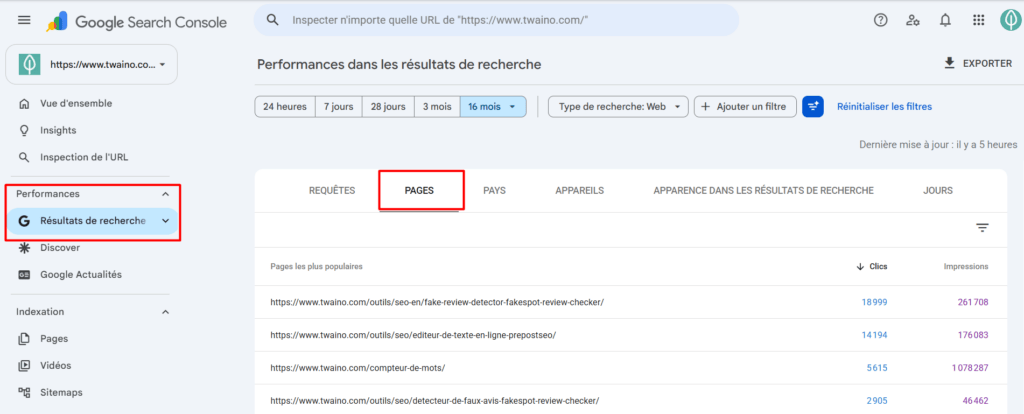Open Pages under Indexation
This screenshot has width=1024, height=414.
click(54, 338)
